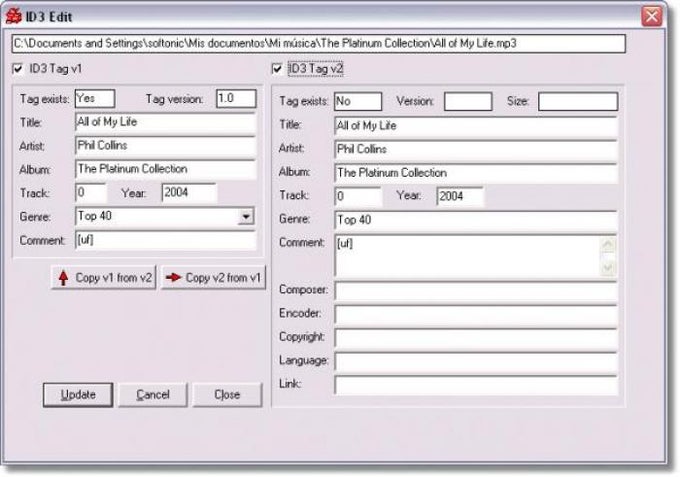The image size is (680, 477).
Task: Click the v2 Comment scrollbar down arrow
Action: click(x=608, y=268)
